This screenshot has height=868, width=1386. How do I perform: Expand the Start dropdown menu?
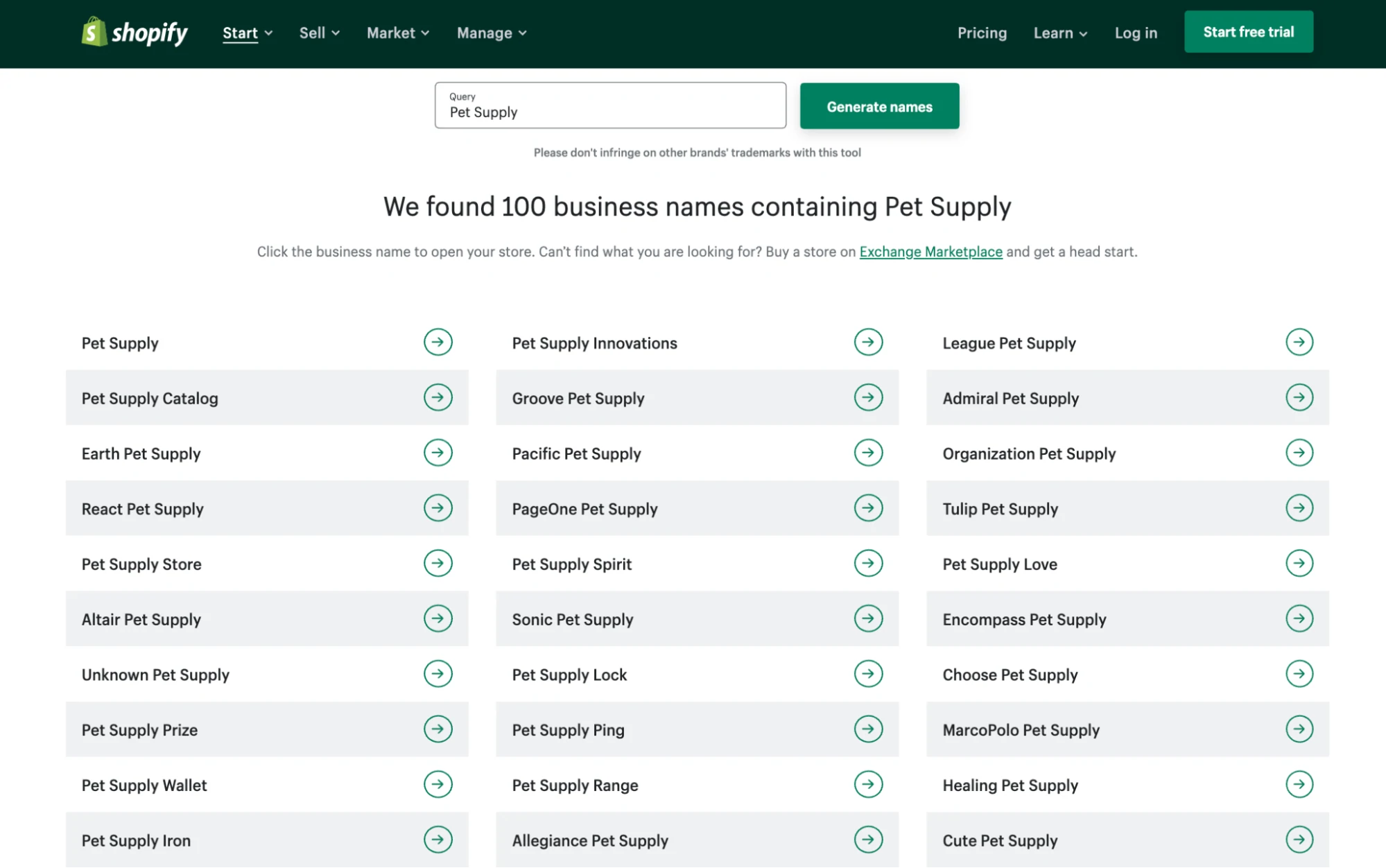coord(247,33)
